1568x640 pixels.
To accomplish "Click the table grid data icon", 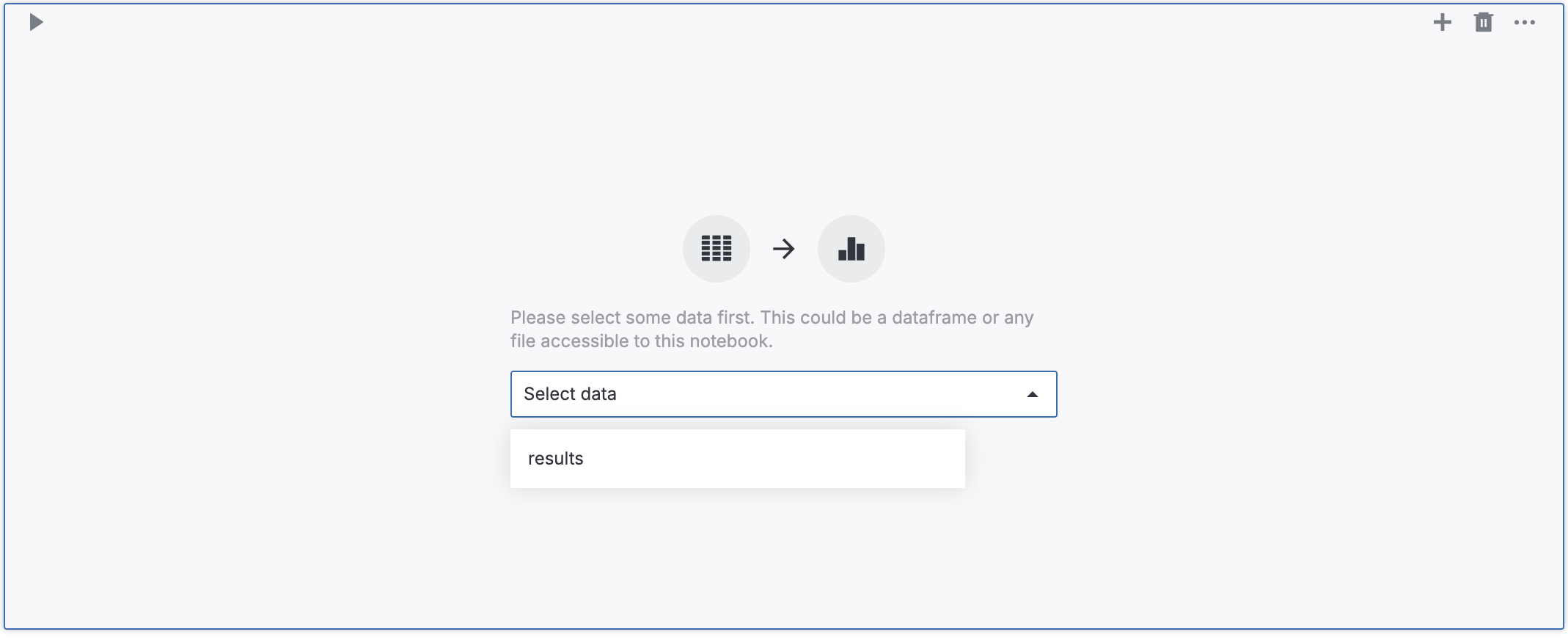I will click(x=717, y=249).
